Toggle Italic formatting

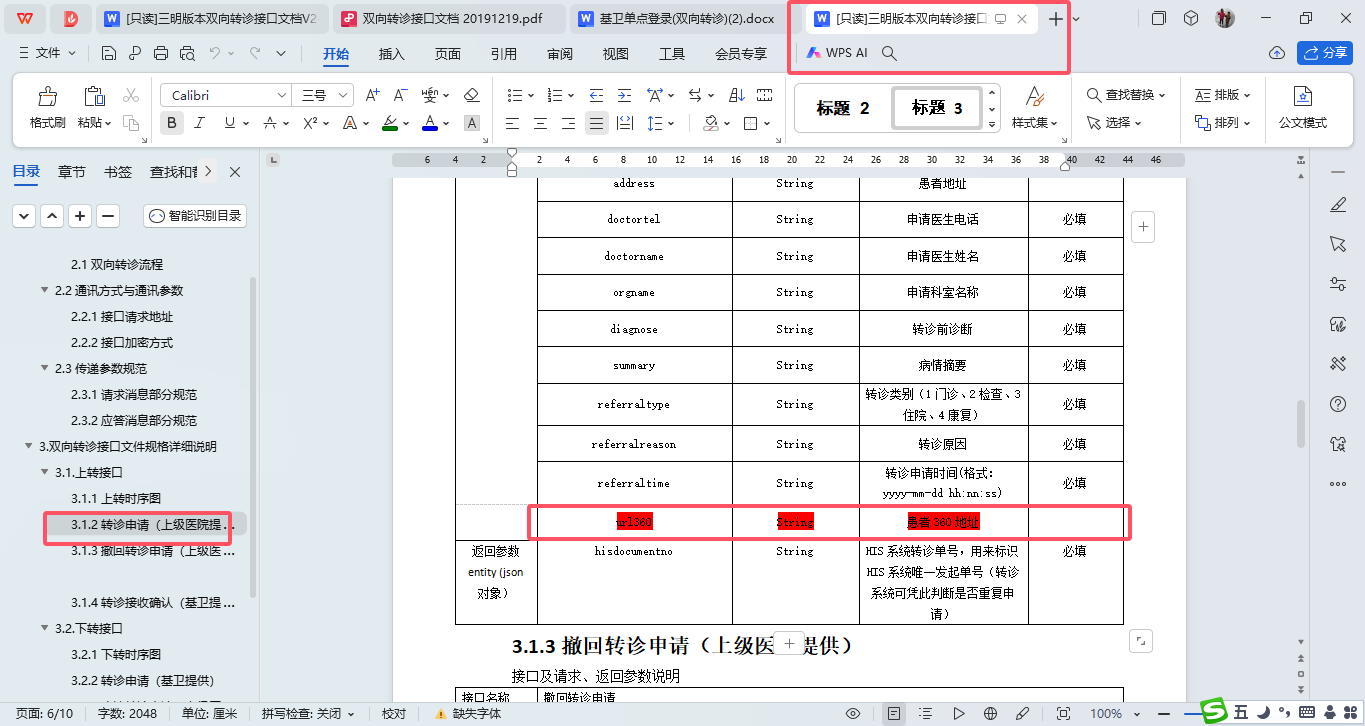tap(199, 123)
